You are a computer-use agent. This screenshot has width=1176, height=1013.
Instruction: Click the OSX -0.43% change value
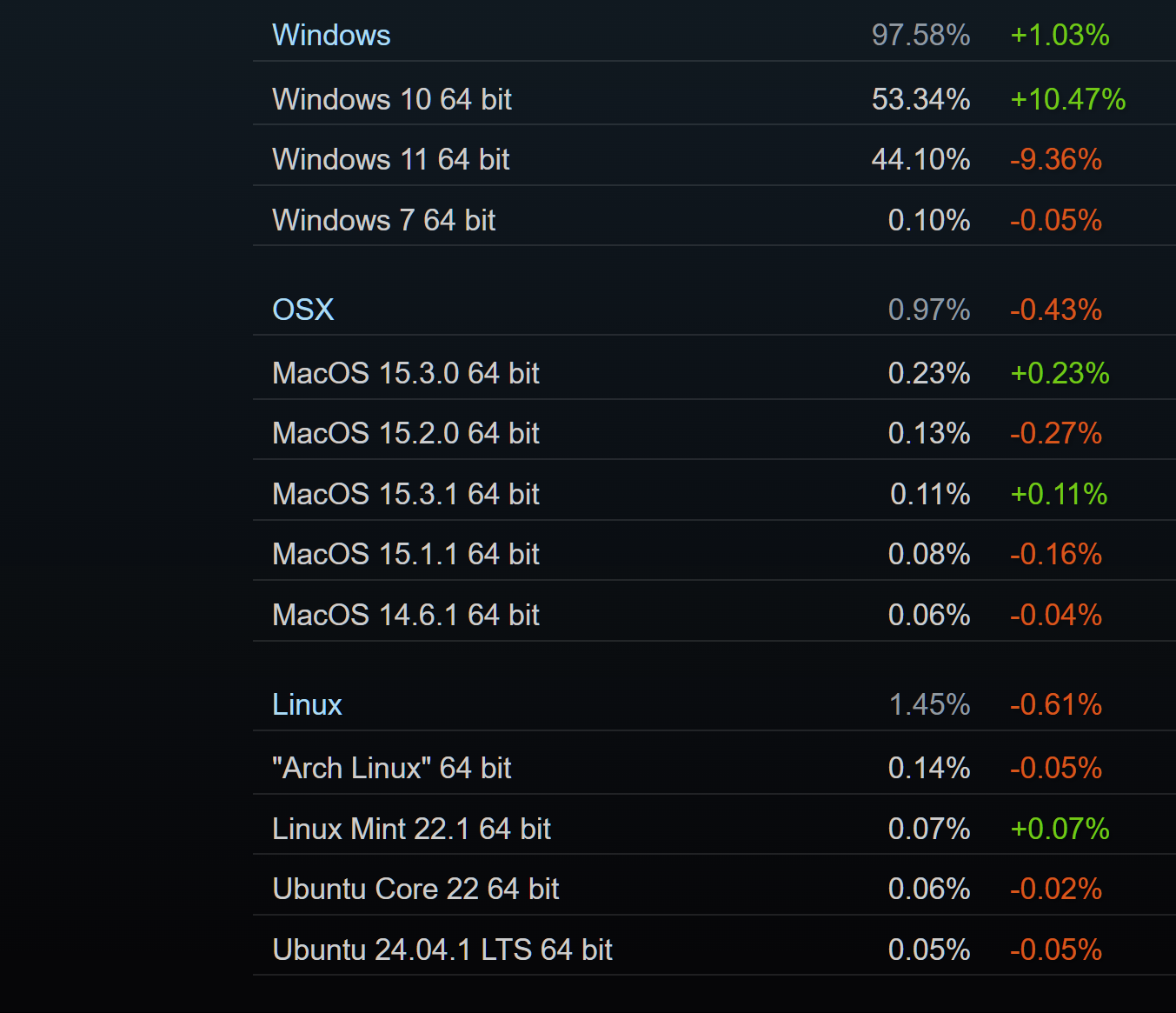(1055, 310)
